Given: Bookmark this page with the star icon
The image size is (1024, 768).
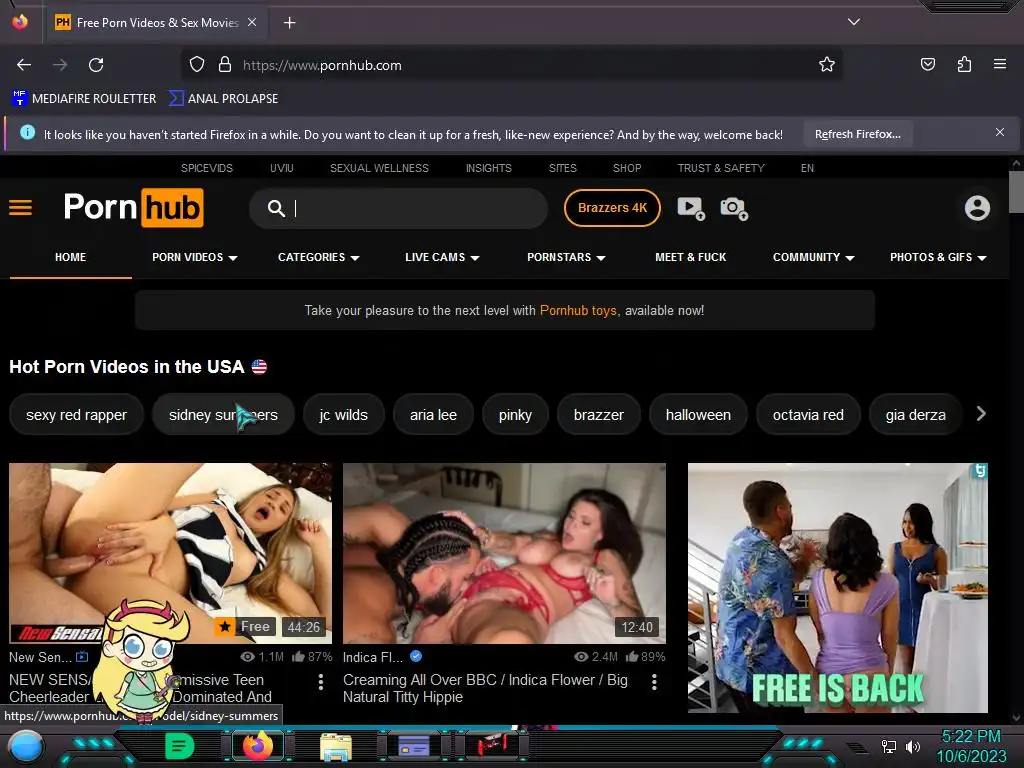Looking at the screenshot, I should (x=827, y=64).
